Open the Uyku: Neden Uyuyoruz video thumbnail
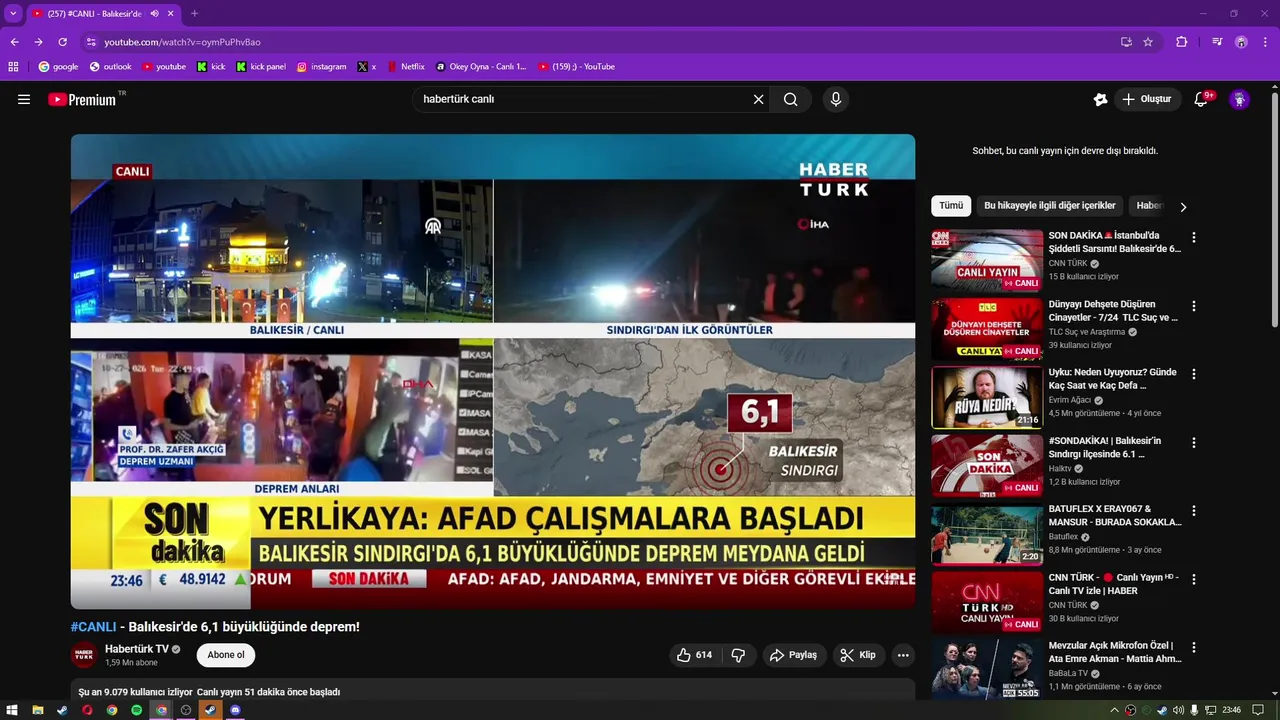The width and height of the screenshot is (1280, 720). [987, 397]
